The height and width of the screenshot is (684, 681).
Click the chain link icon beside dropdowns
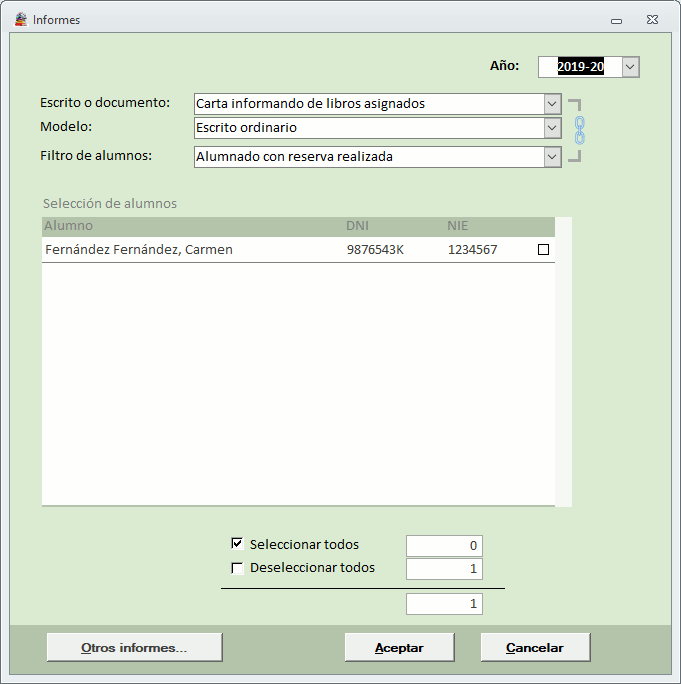coord(579,128)
